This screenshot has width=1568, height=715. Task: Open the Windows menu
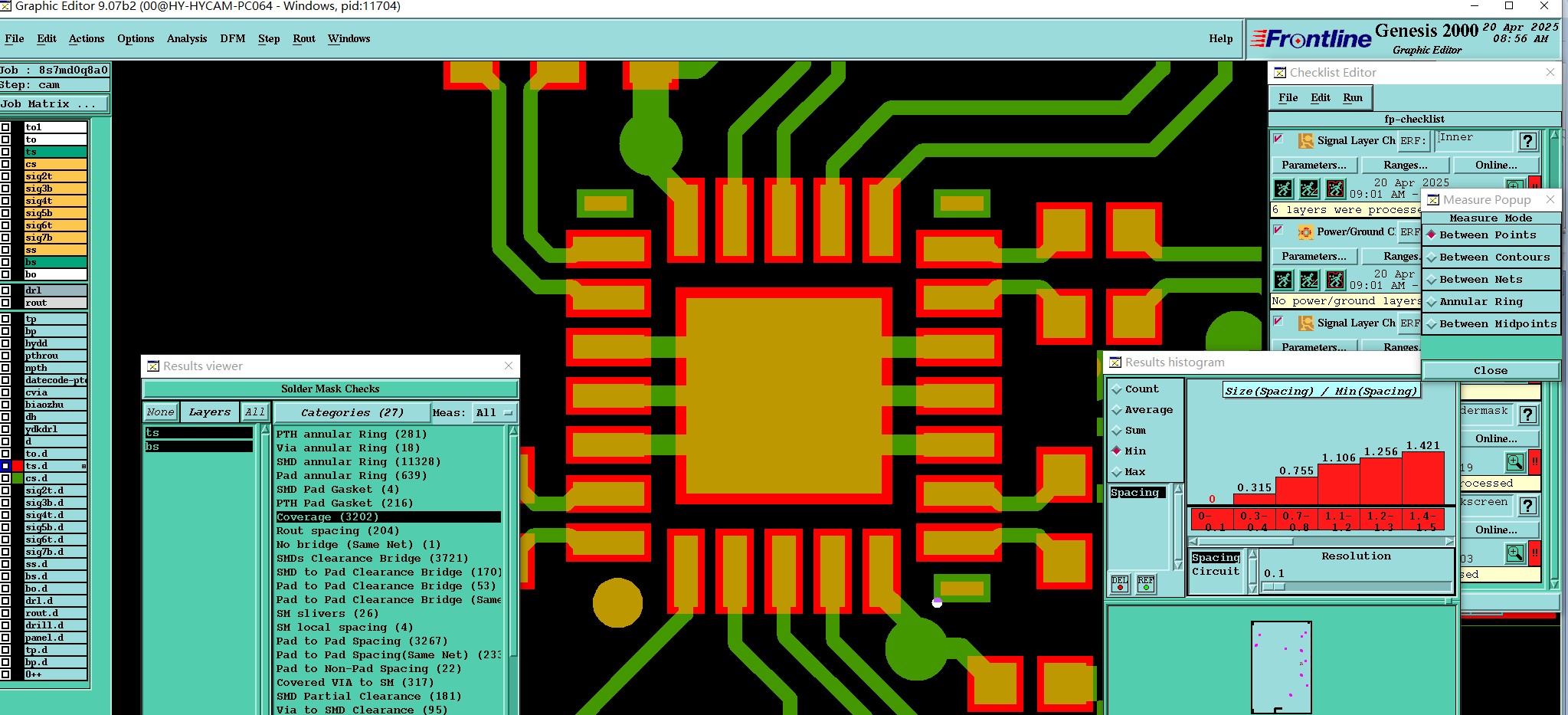[349, 38]
